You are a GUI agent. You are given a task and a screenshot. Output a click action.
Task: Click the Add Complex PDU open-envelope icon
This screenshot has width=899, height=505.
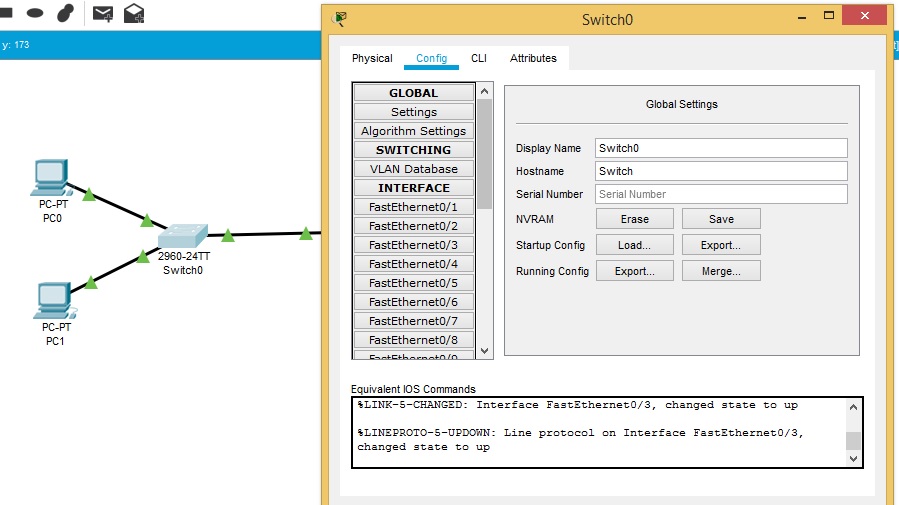tap(133, 13)
